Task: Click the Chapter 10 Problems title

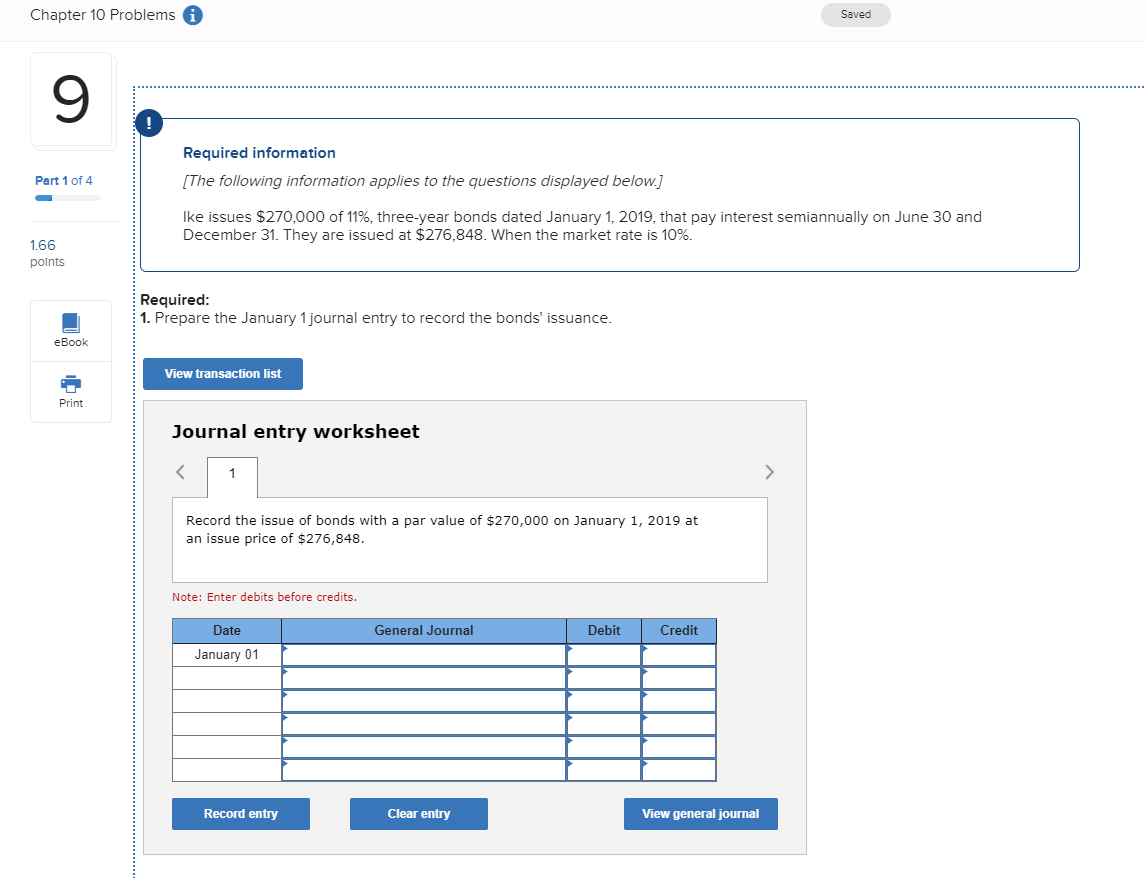Action: coord(103,15)
